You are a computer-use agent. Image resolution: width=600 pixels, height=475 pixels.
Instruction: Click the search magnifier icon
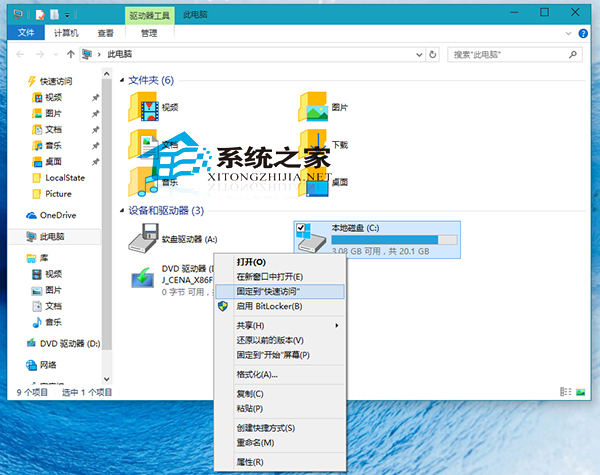click(x=573, y=55)
